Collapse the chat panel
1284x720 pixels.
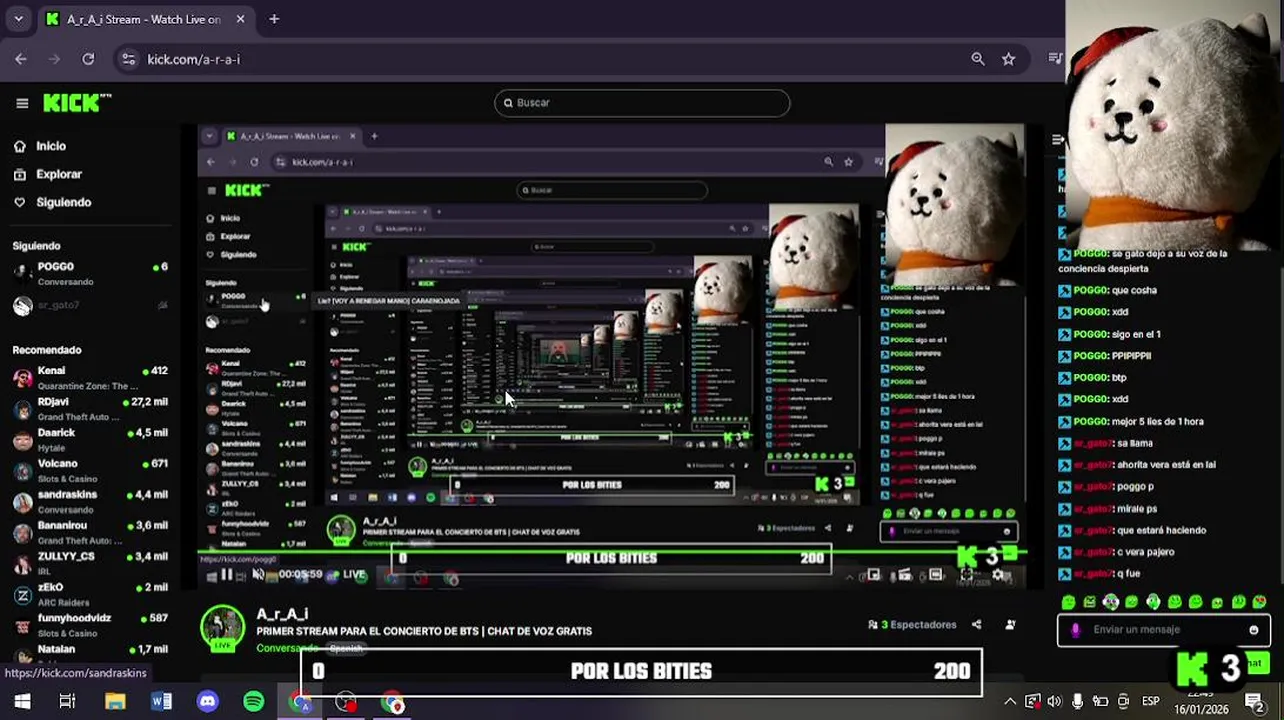[x=1058, y=140]
